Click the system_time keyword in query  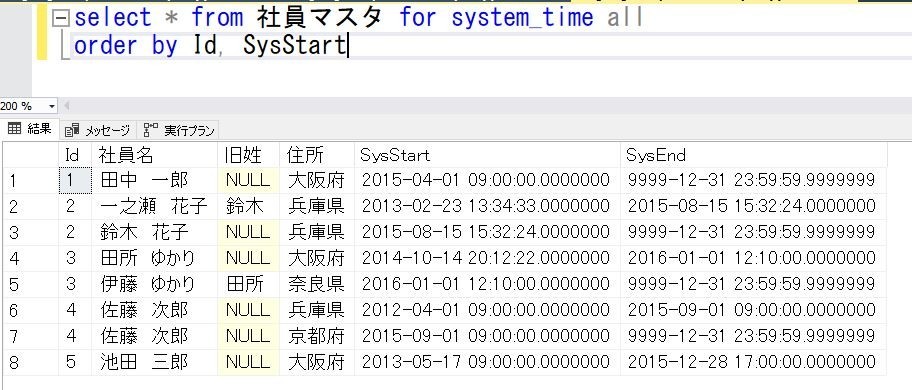[x=522, y=17]
